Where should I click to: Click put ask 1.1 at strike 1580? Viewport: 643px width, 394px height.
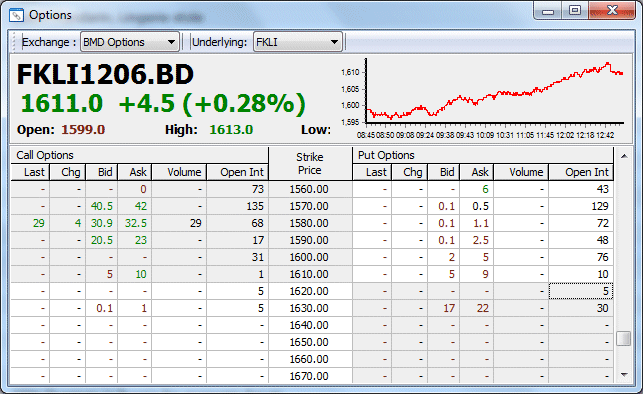click(x=477, y=223)
